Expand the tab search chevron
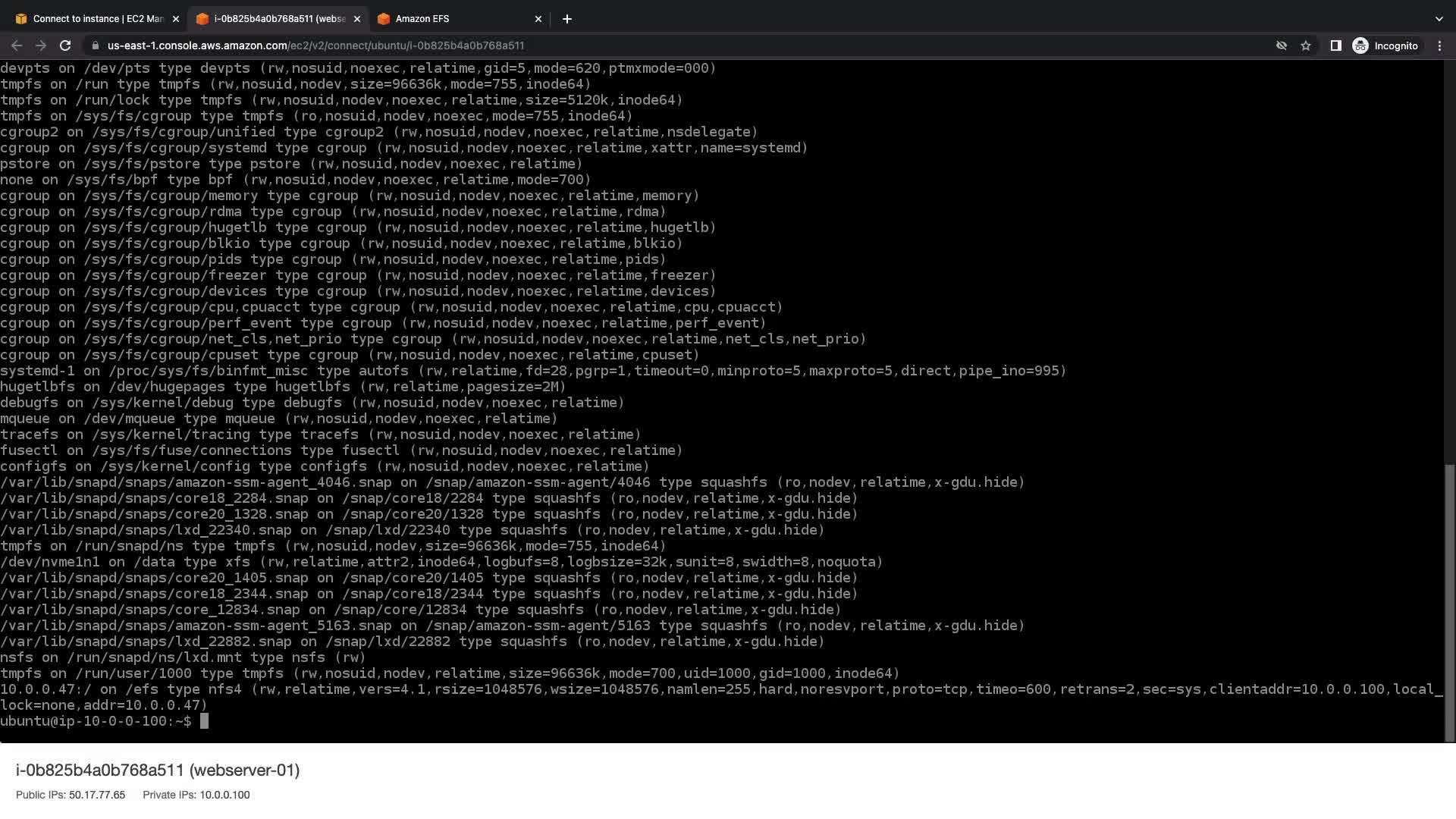The height and width of the screenshot is (819, 1456). point(1439,19)
